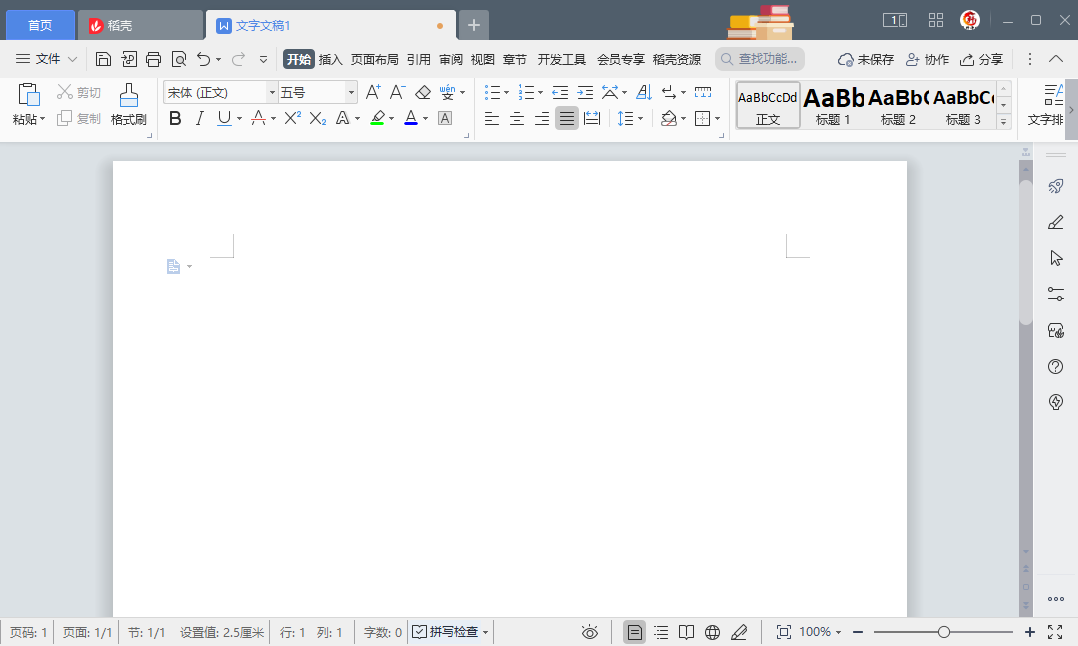Click the Superscript X² icon
The height and width of the screenshot is (646, 1078).
[x=292, y=119]
